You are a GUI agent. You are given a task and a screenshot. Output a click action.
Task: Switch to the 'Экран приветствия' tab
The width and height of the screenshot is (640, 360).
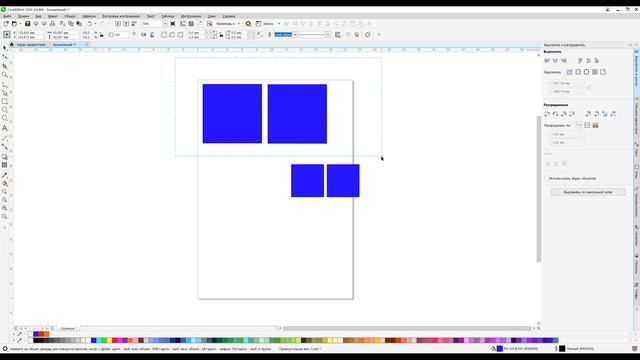click(x=31, y=44)
